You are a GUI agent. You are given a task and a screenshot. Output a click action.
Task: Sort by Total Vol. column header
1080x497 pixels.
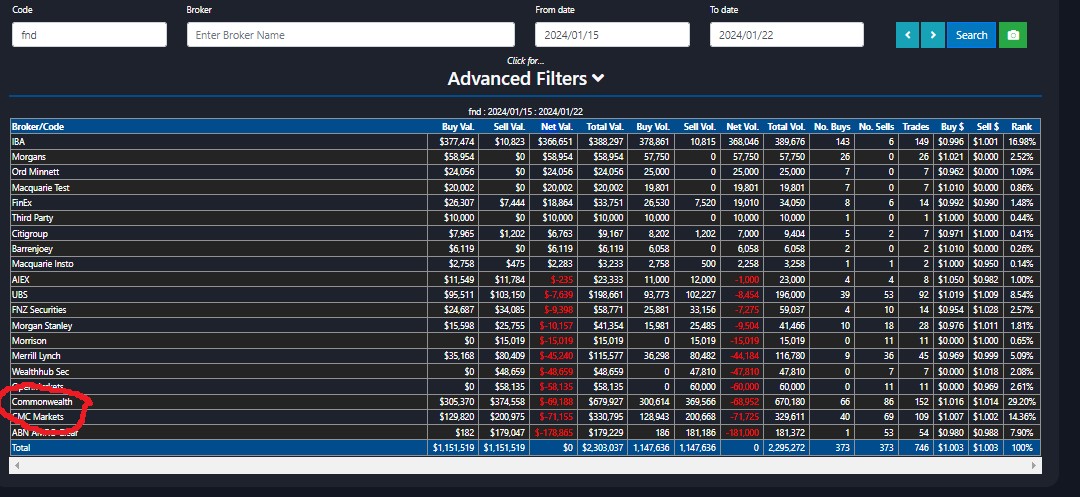point(787,127)
